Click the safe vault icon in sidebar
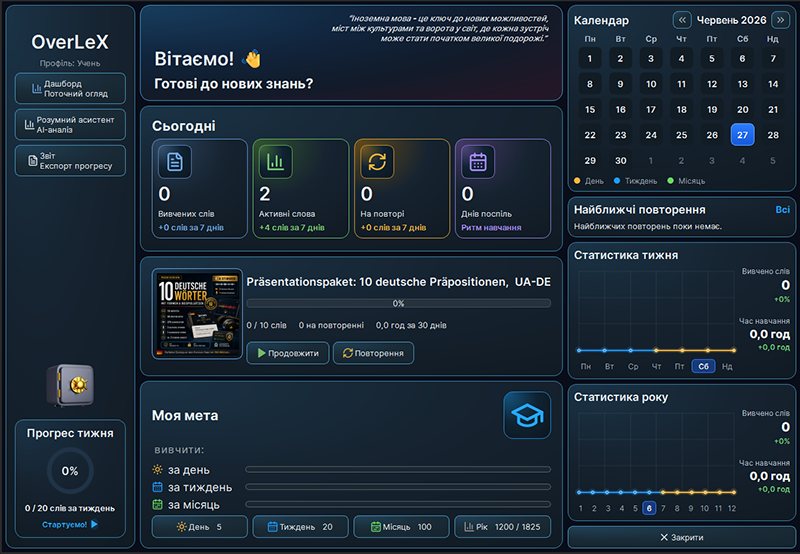 tap(70, 385)
